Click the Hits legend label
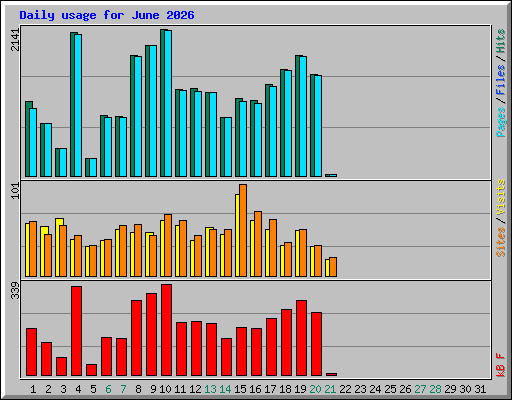The image size is (512, 400). point(500,41)
